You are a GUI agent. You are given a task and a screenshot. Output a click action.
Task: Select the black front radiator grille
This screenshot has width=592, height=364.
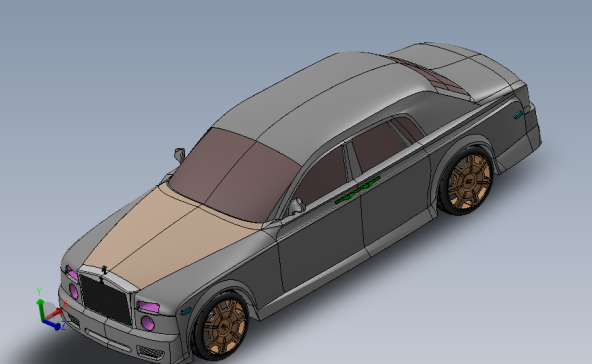(105, 299)
